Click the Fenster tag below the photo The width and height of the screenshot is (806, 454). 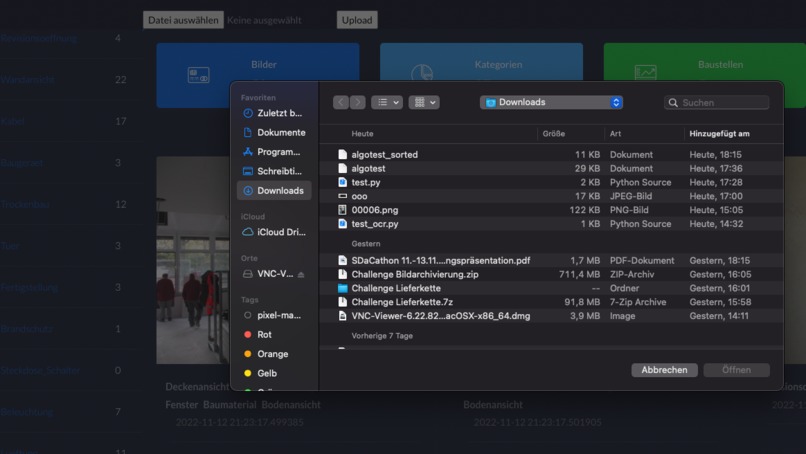181,405
